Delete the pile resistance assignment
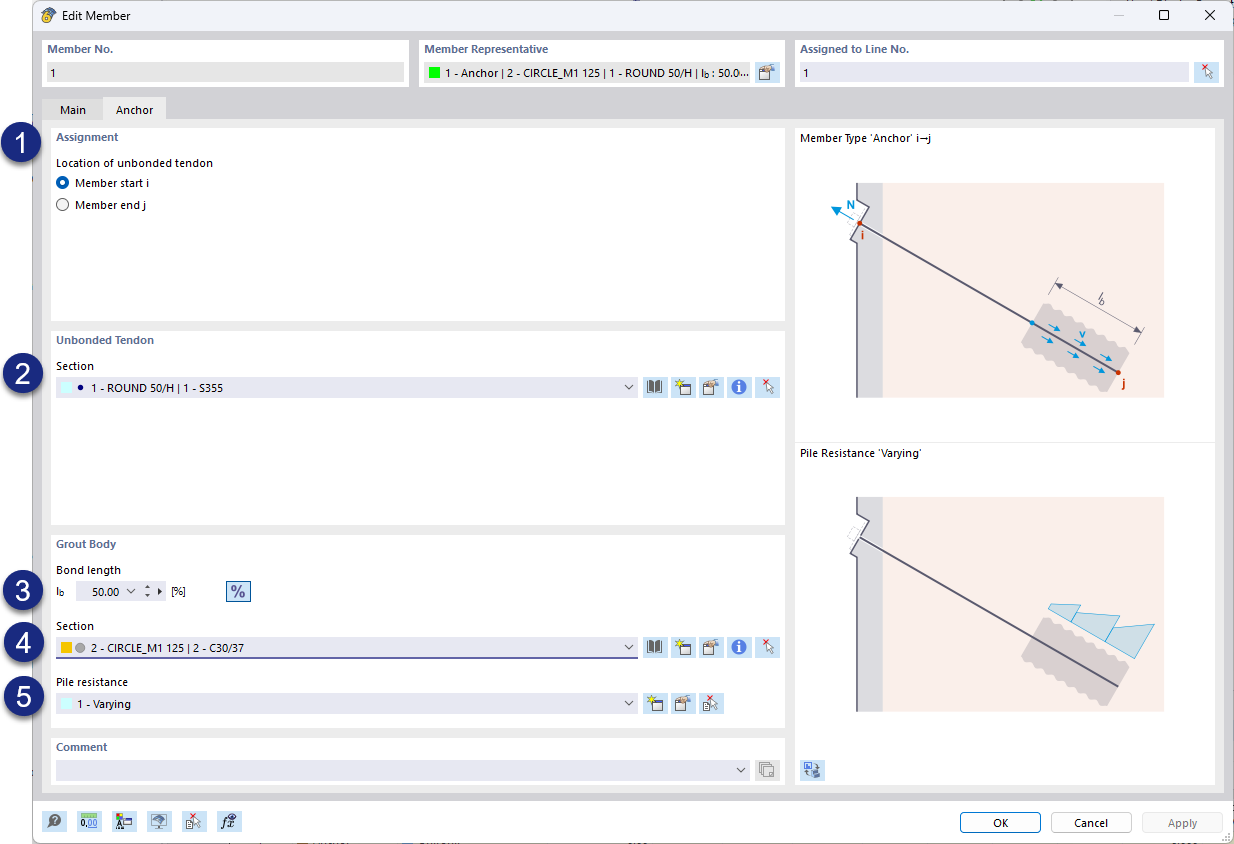 tap(711, 703)
